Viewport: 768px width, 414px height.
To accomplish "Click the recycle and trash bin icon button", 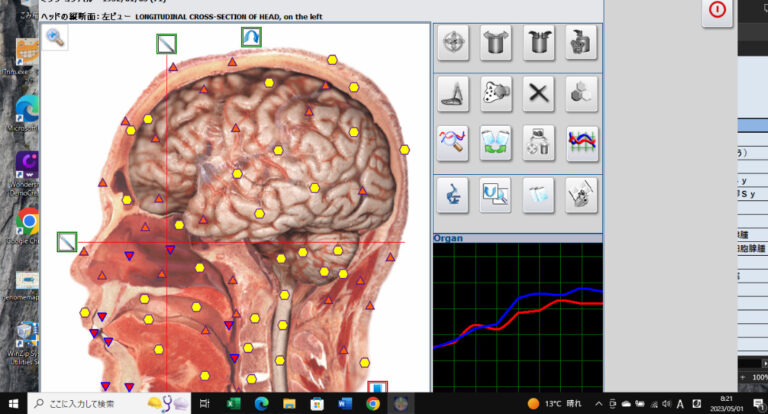I will (539, 144).
